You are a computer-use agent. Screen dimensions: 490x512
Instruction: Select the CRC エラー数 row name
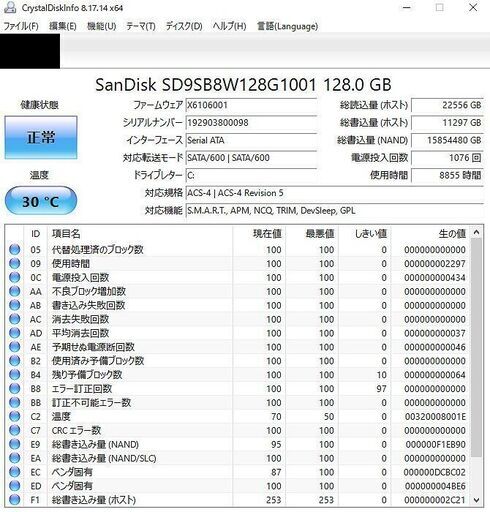click(x=76, y=430)
